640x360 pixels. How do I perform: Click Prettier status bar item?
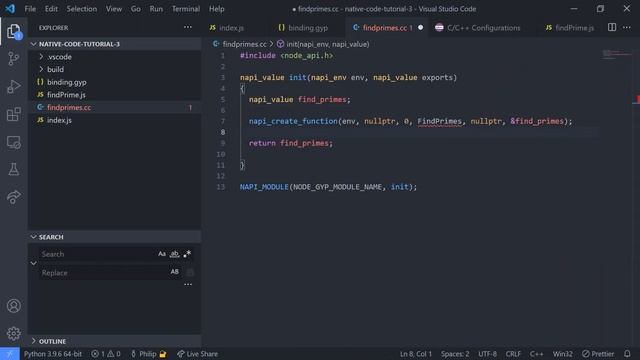pos(598,354)
